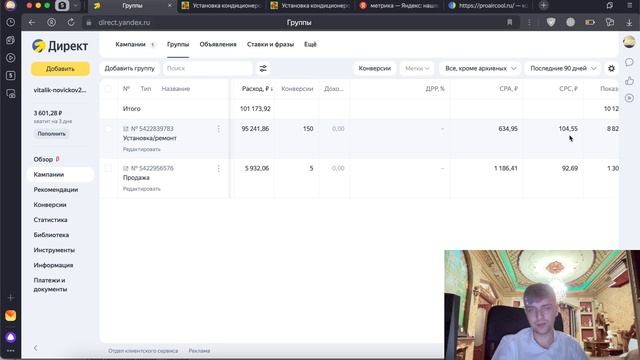Click Редактировать under Установка/ремонт
Image resolution: width=640 pixels, height=360 pixels.
pos(142,149)
